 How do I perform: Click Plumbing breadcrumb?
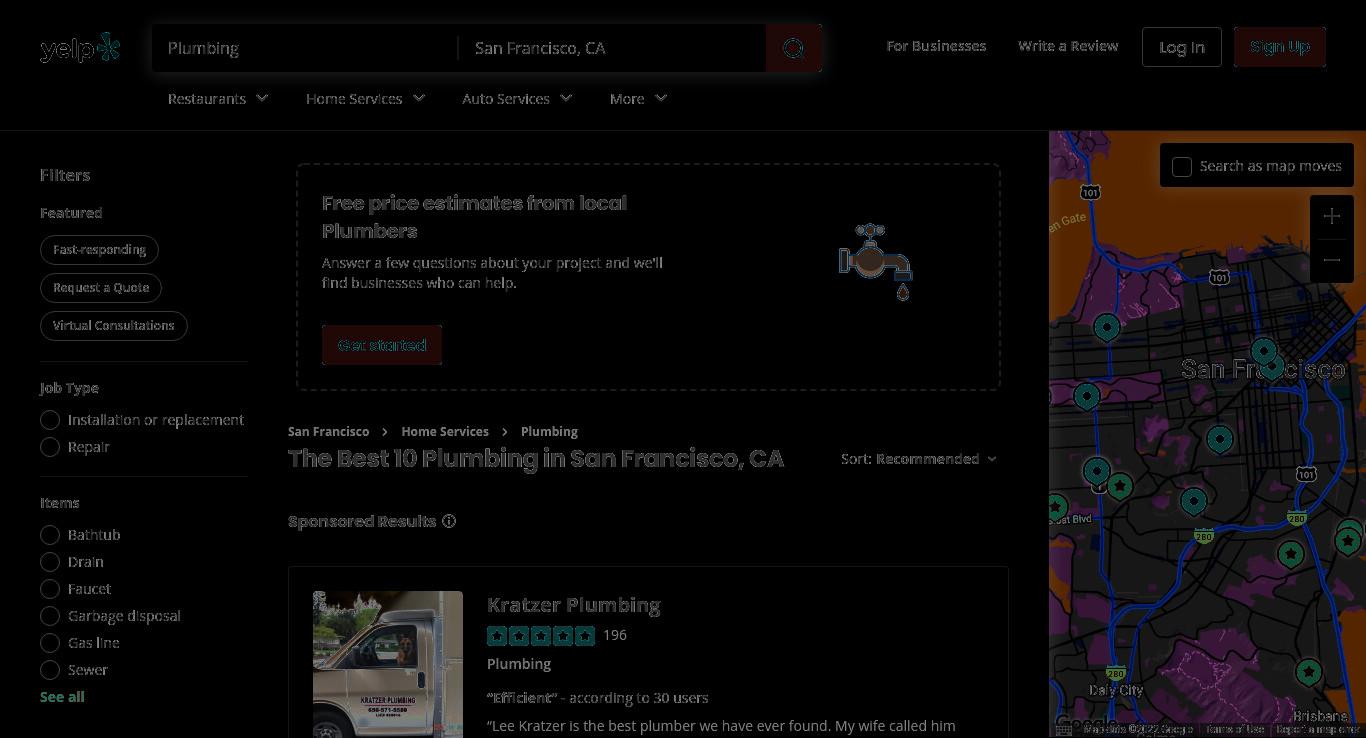pyautogui.click(x=549, y=432)
